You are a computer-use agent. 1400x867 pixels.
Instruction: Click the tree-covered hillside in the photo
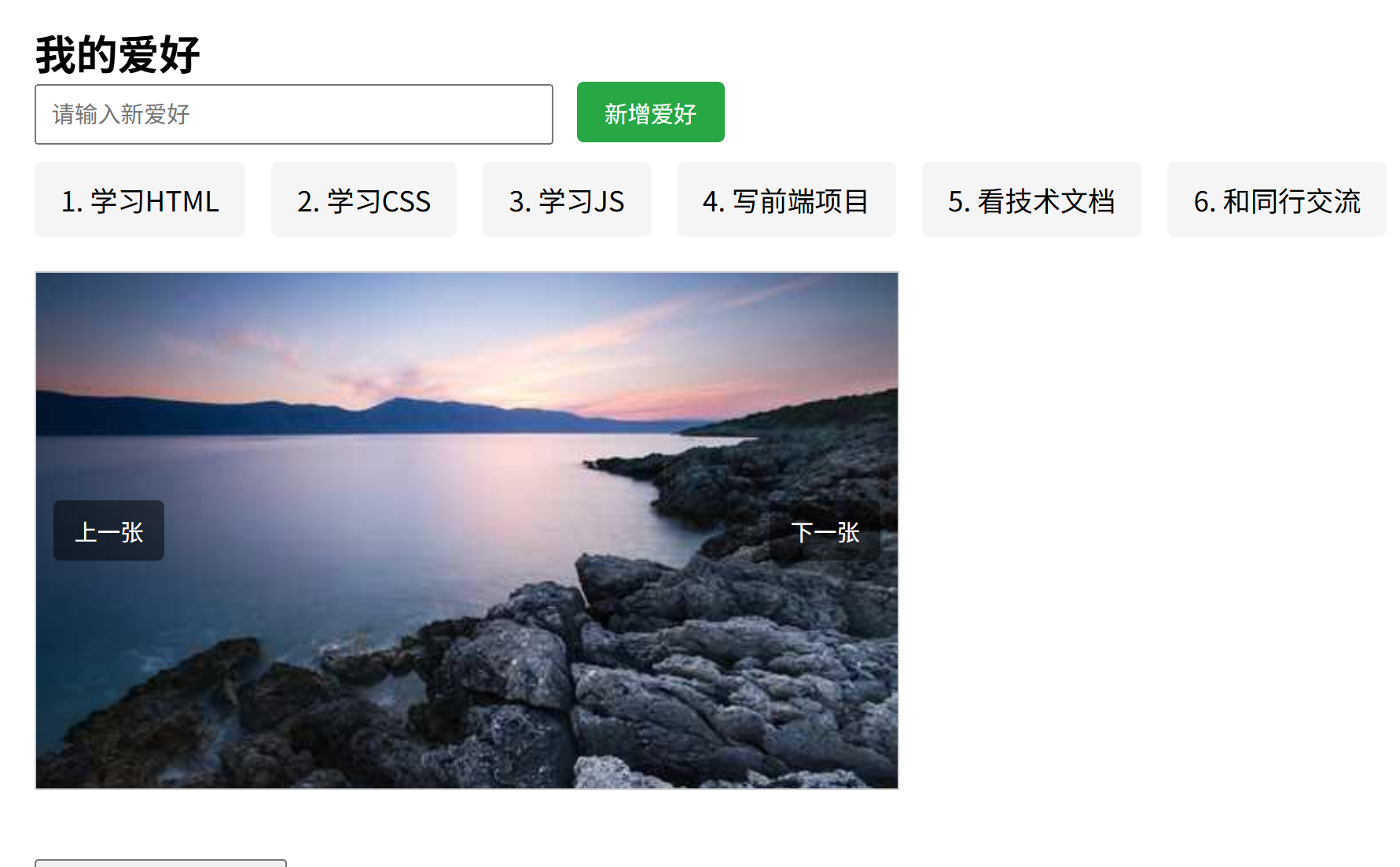(818, 413)
